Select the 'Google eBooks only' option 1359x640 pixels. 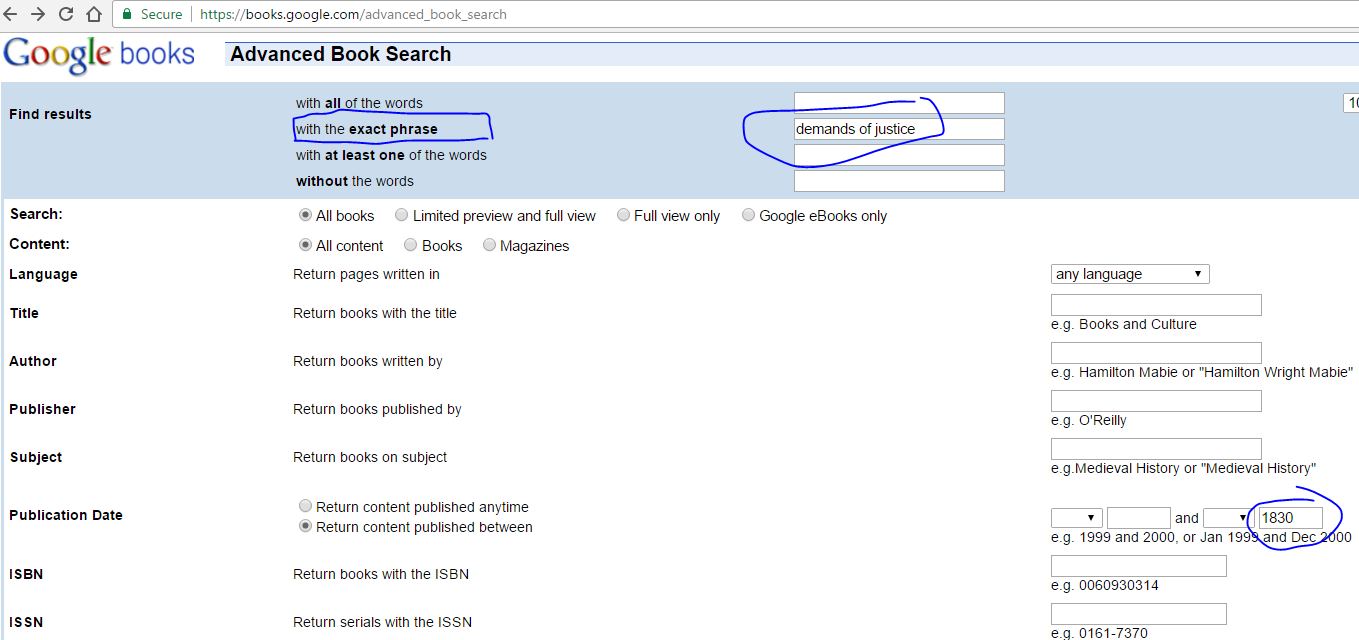click(x=748, y=215)
